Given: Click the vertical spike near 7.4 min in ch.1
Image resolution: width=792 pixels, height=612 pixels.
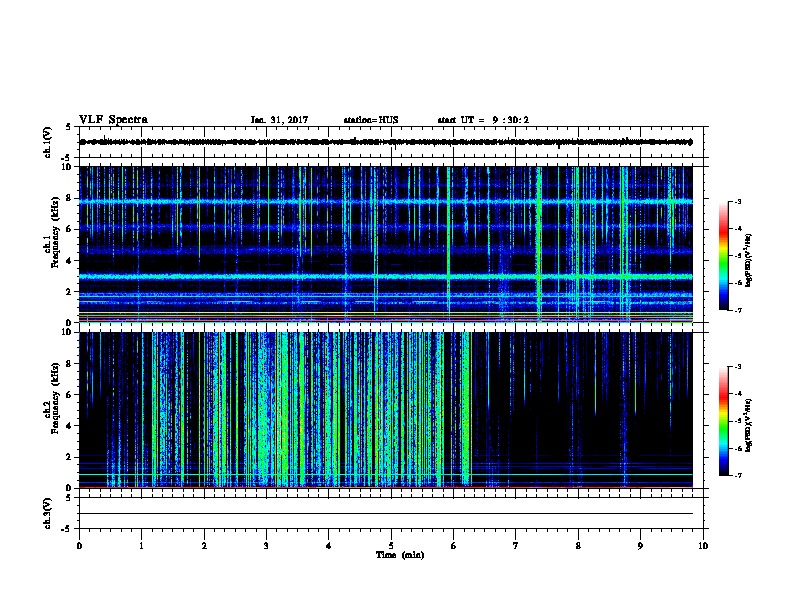Looking at the screenshot, I should (539, 244).
